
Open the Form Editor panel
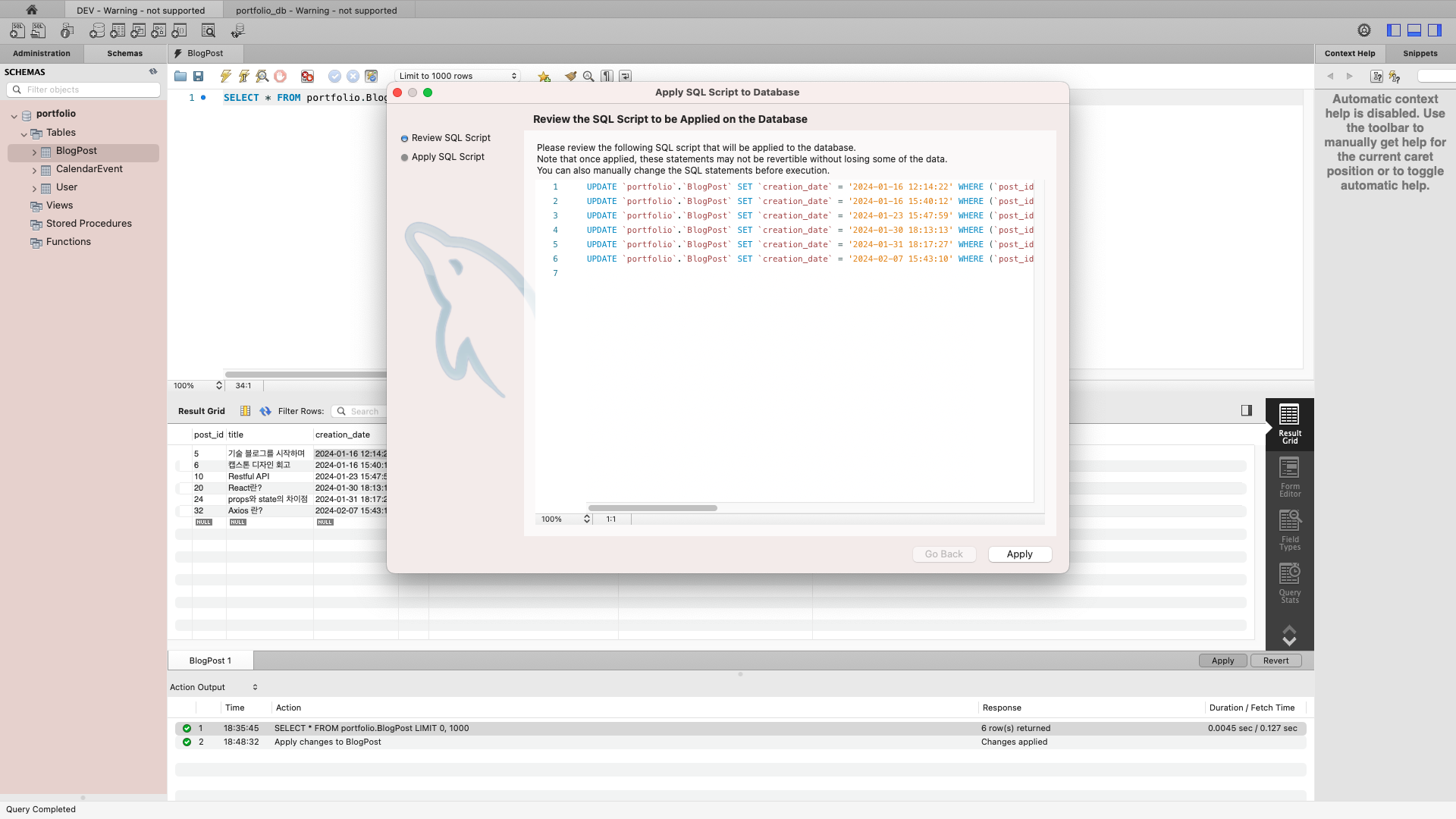coord(1289,477)
